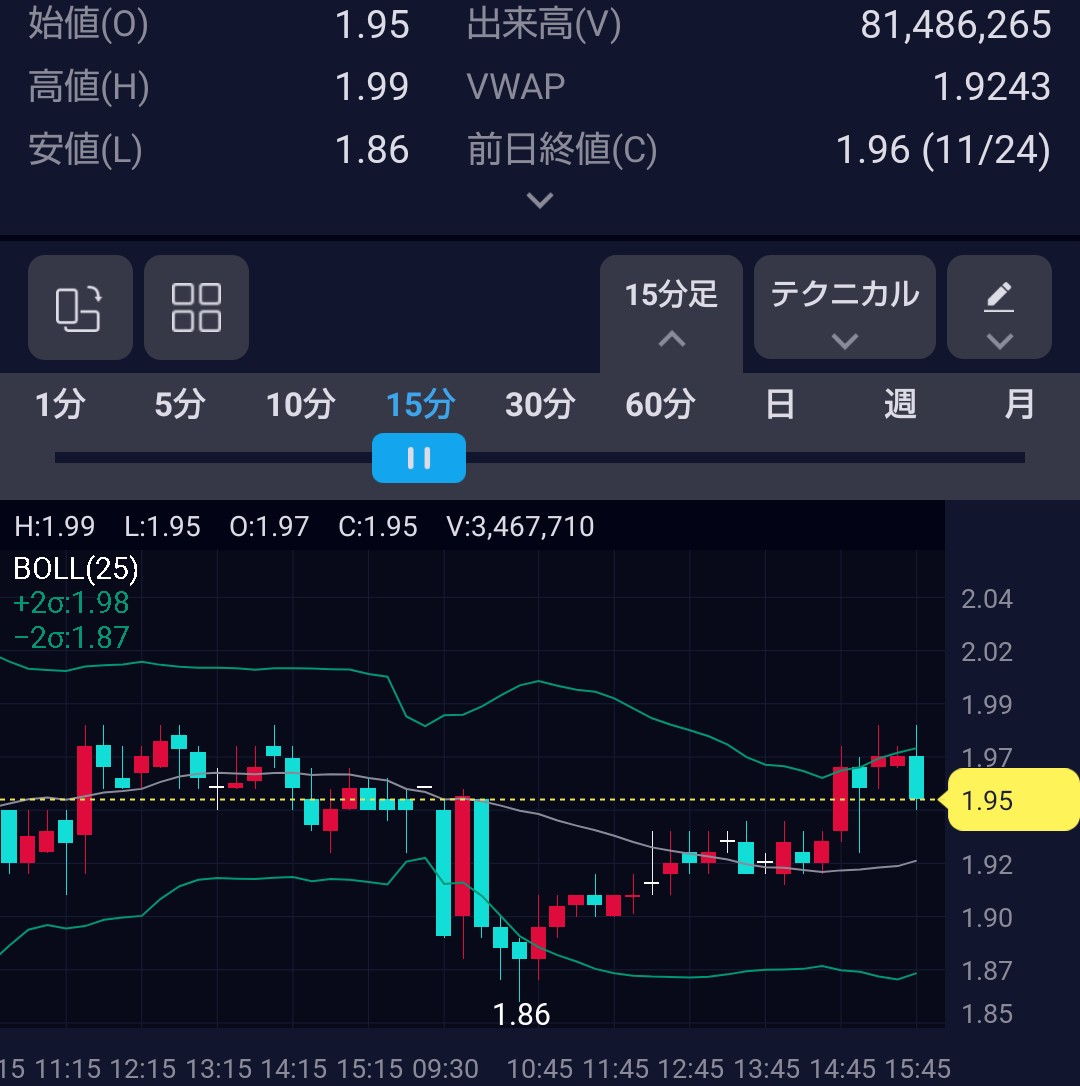Choose the 10分 timeframe
Screen dimensions: 1080x1086
tap(300, 405)
